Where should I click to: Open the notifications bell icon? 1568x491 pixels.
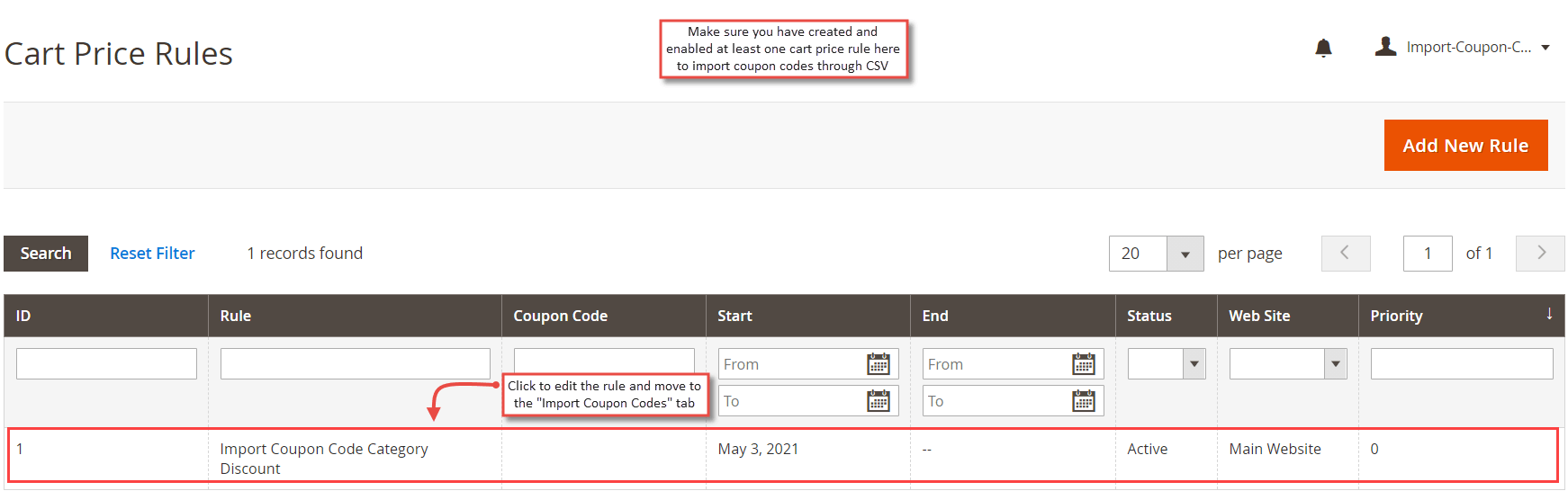coord(1323,48)
